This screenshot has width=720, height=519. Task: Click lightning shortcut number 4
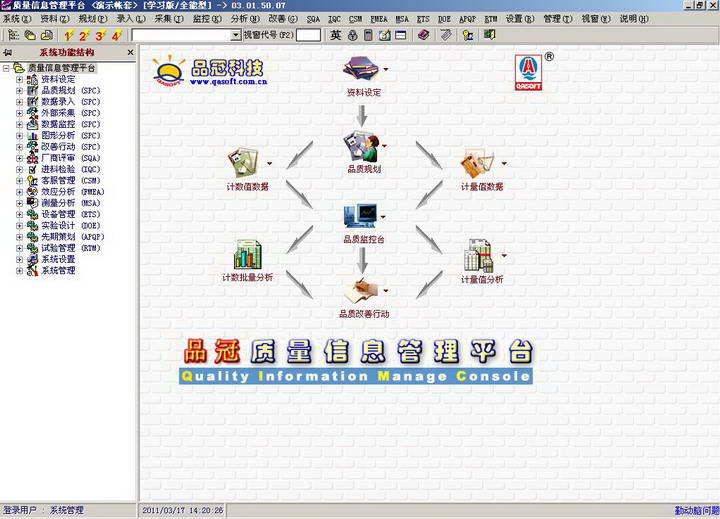pyautogui.click(x=116, y=35)
